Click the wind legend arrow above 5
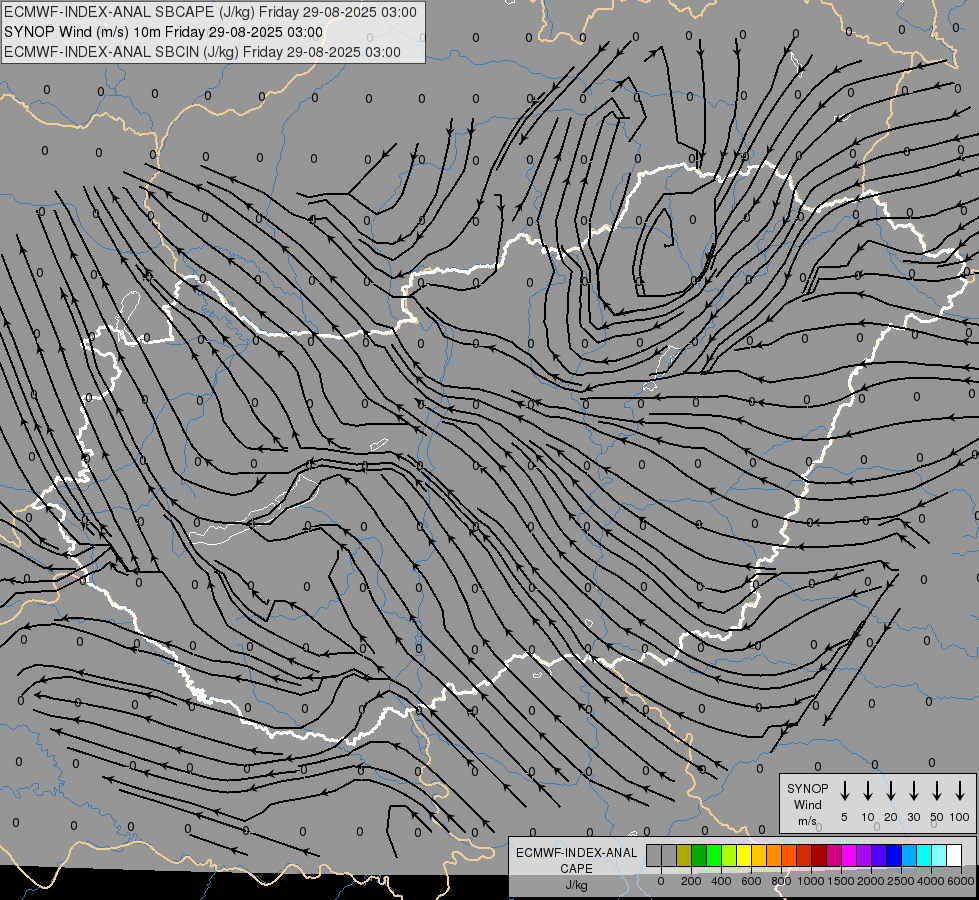The height and width of the screenshot is (900, 979). (845, 791)
